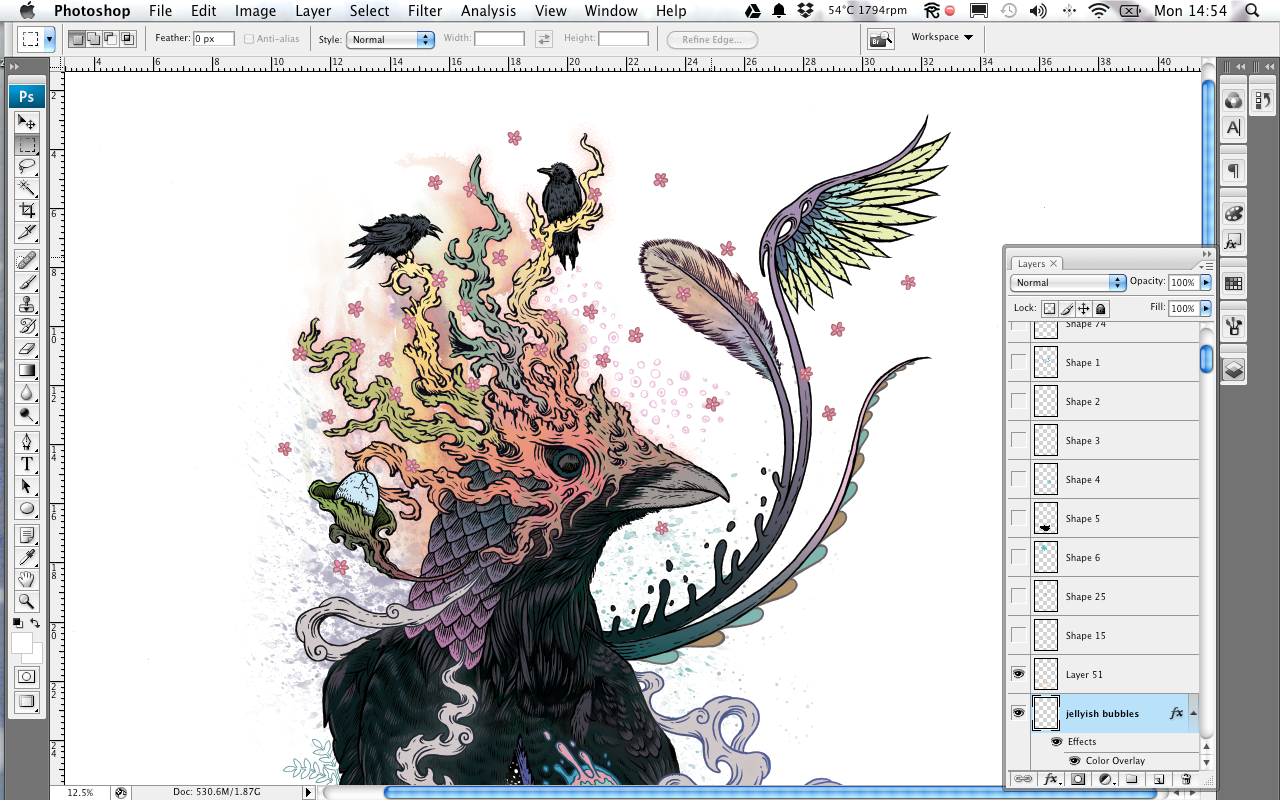Launch Adobe Bridge from options bar

coord(881,40)
